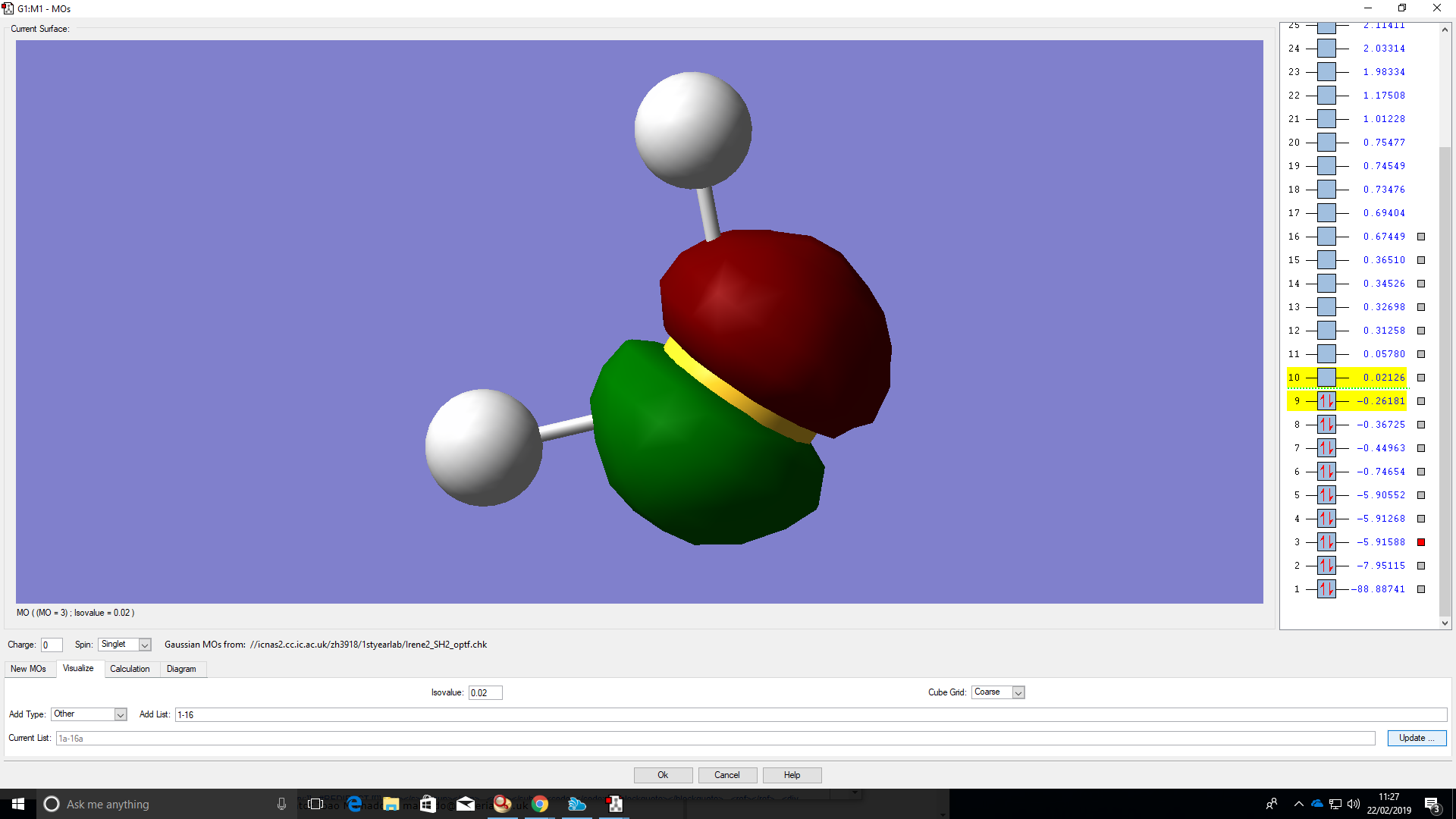Image resolution: width=1456 pixels, height=819 pixels.
Task: Open Chrome from the taskbar
Action: pos(540,804)
